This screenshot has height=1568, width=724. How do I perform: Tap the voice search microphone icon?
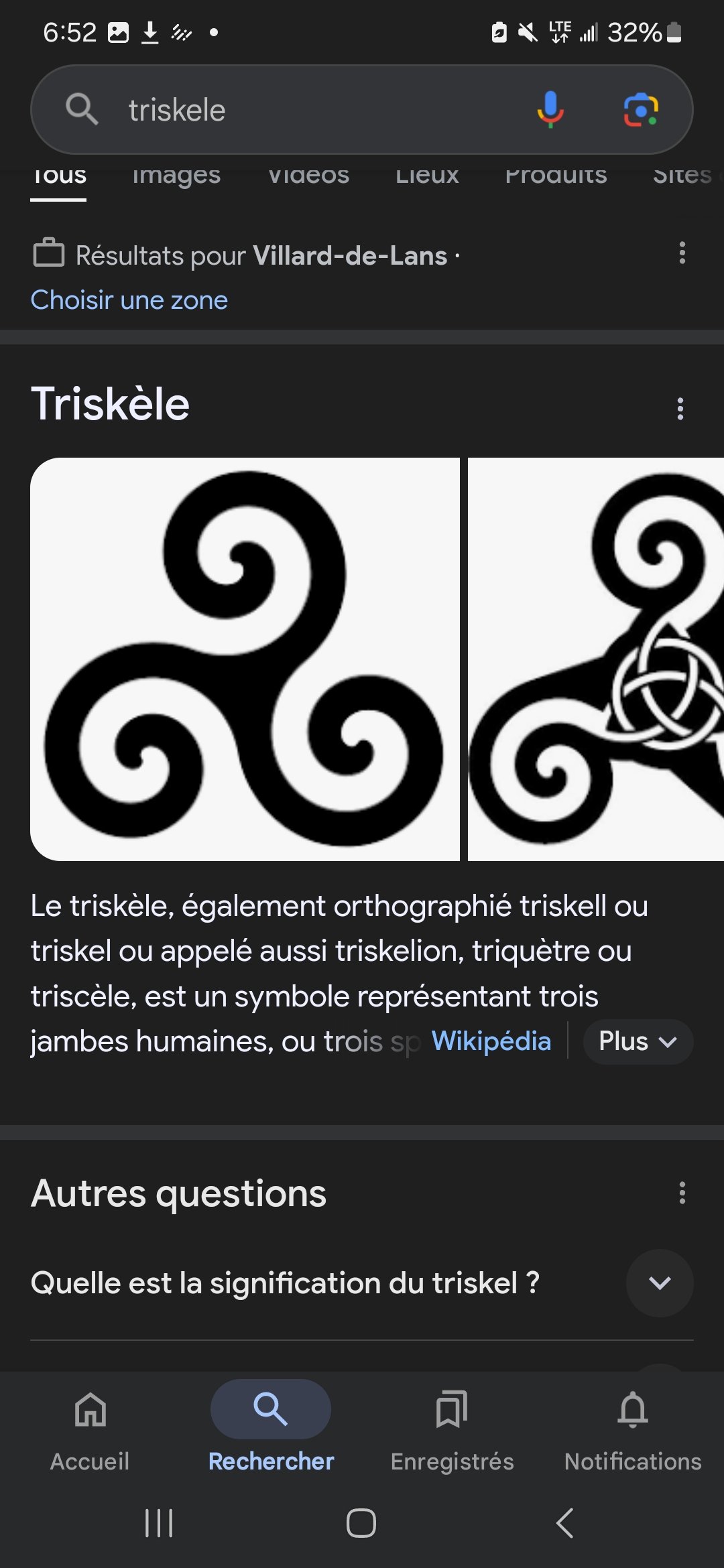tap(550, 109)
